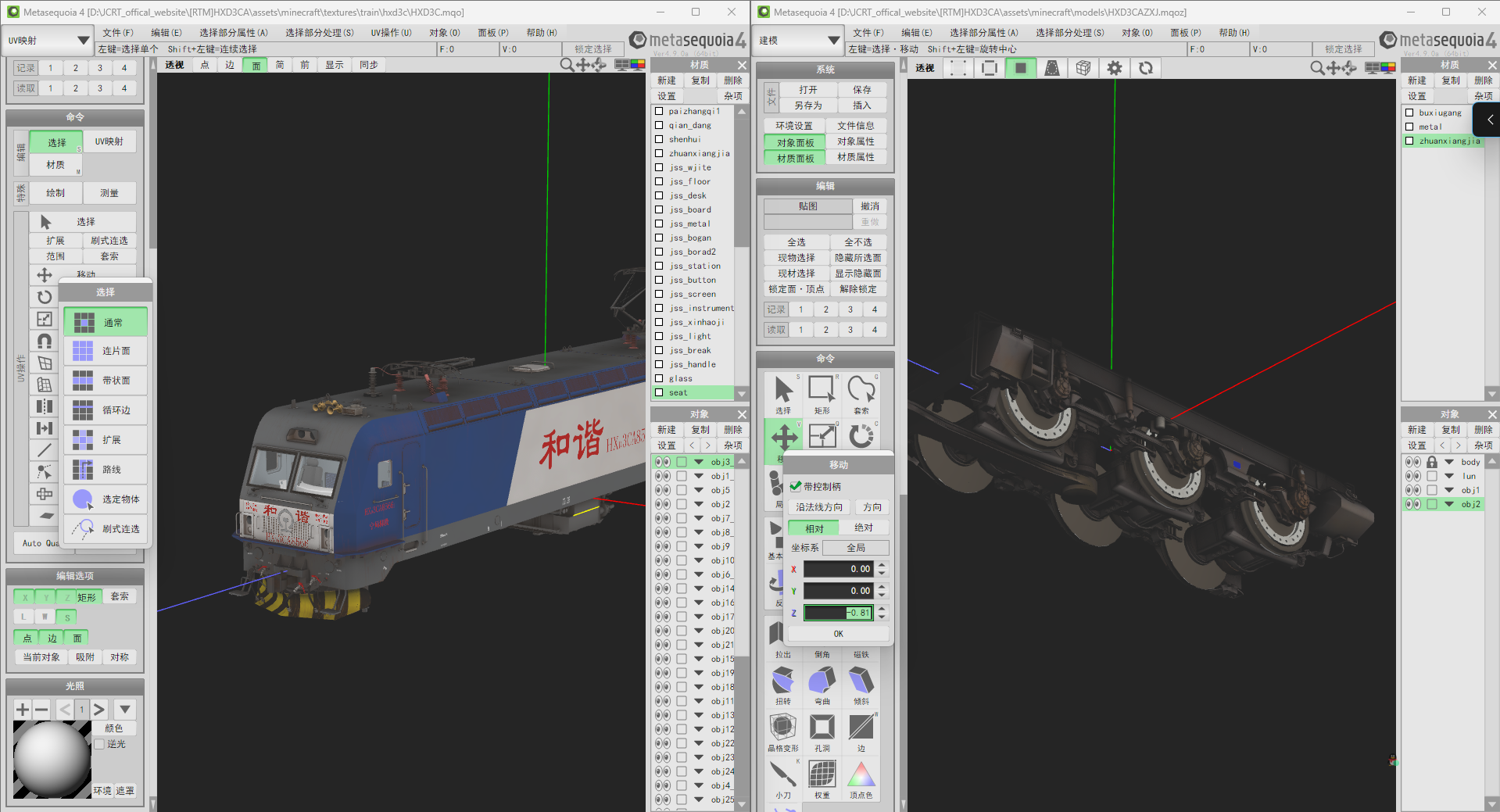Click the gear settings icon in right viewport toolbar
The image size is (1500, 812).
1115,68
